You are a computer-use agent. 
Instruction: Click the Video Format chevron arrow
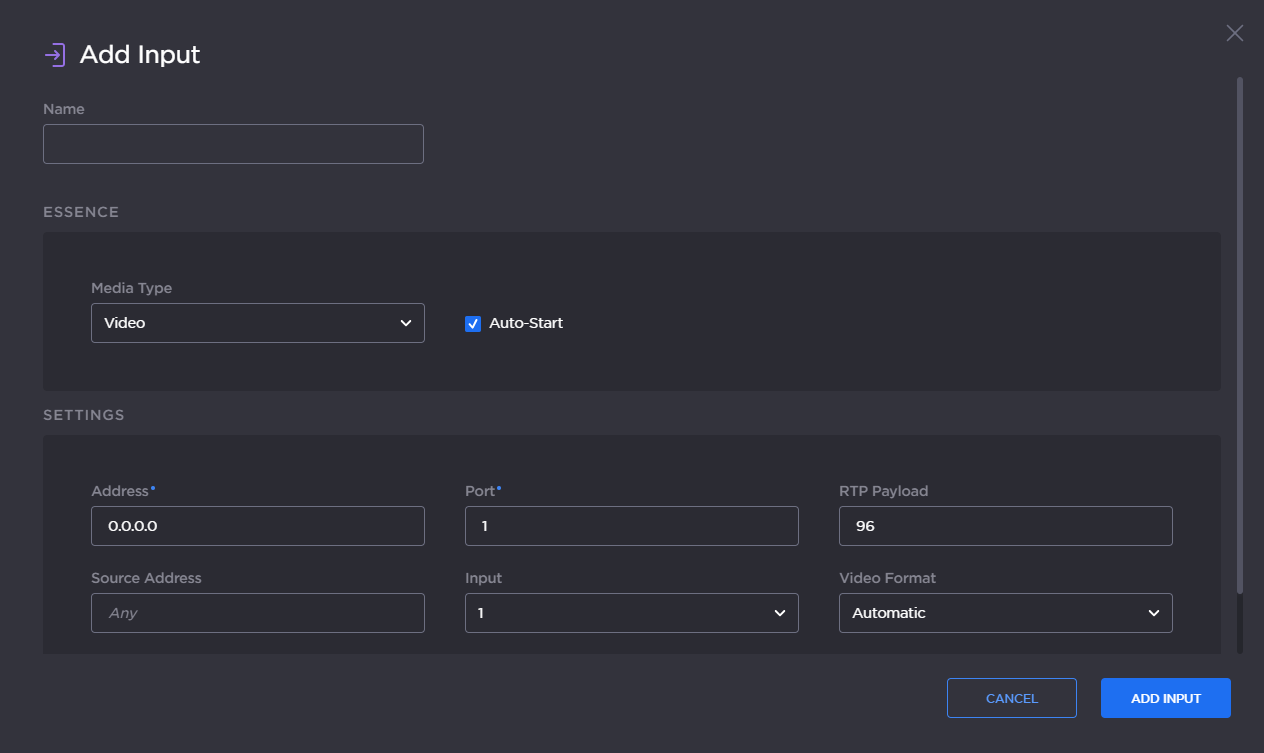[x=1154, y=613]
